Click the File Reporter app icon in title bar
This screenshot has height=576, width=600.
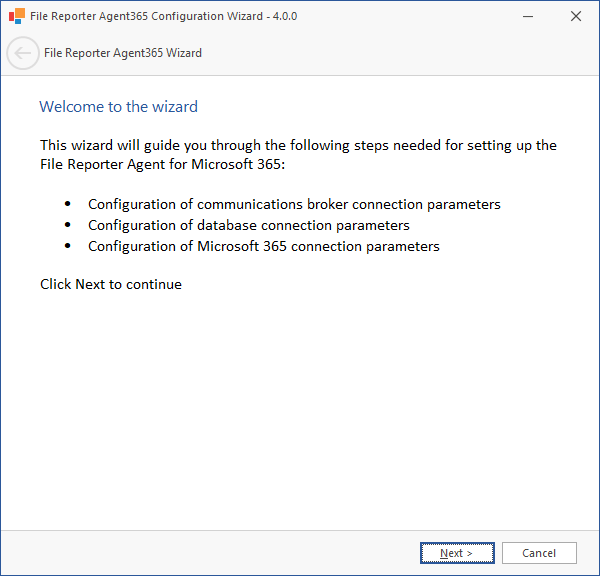[17, 16]
